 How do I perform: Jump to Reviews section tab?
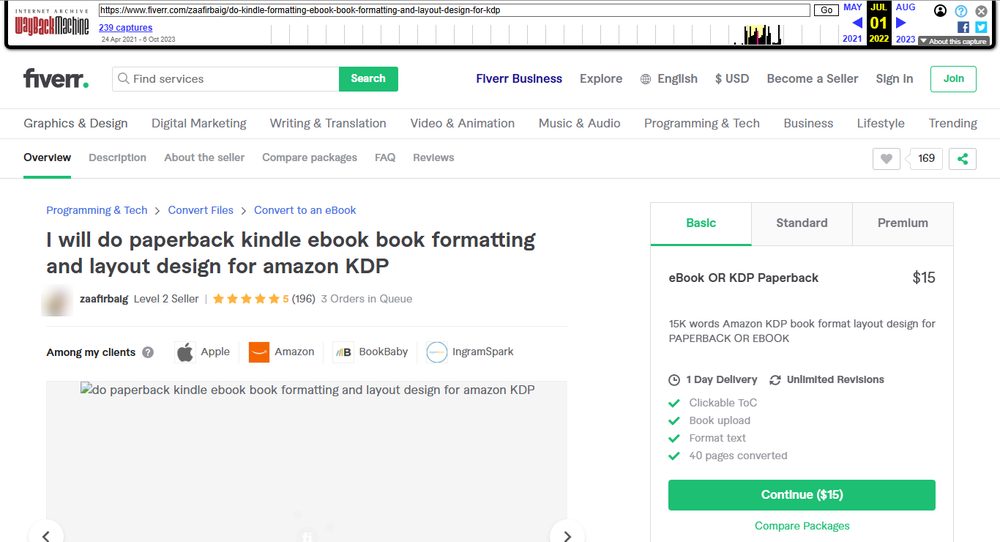[x=433, y=157]
